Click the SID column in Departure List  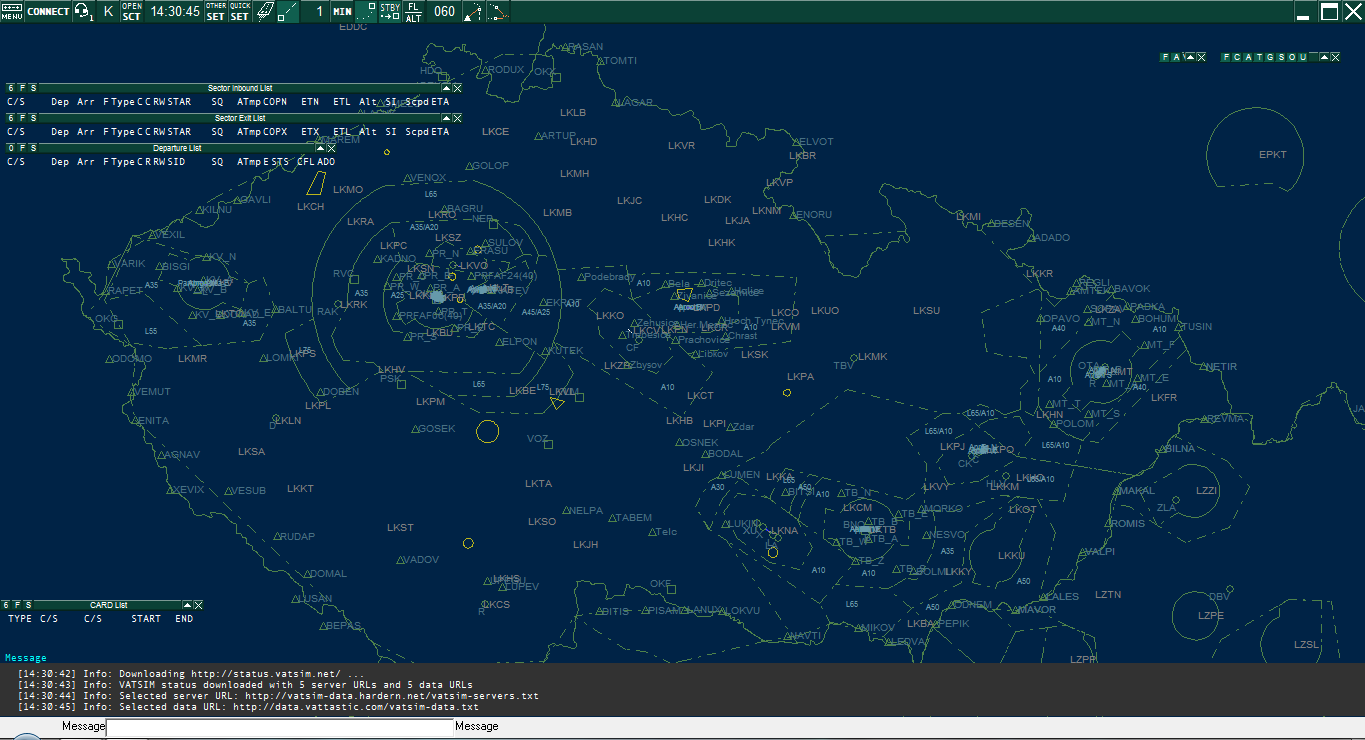click(176, 162)
